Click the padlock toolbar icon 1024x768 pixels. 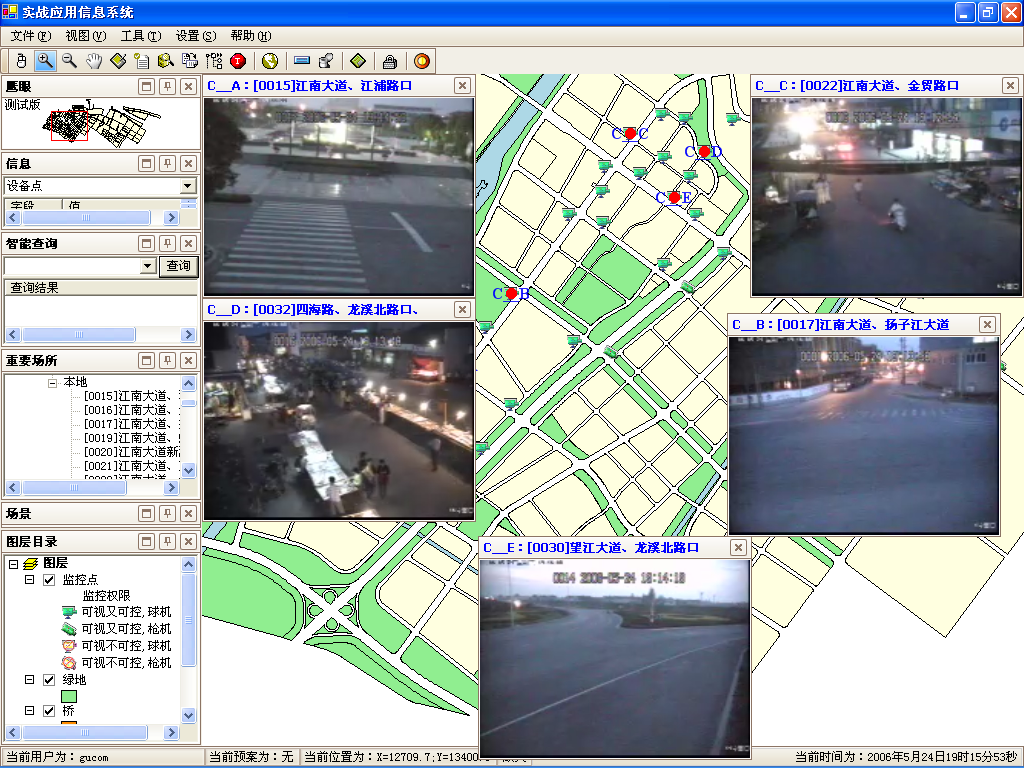click(x=390, y=61)
